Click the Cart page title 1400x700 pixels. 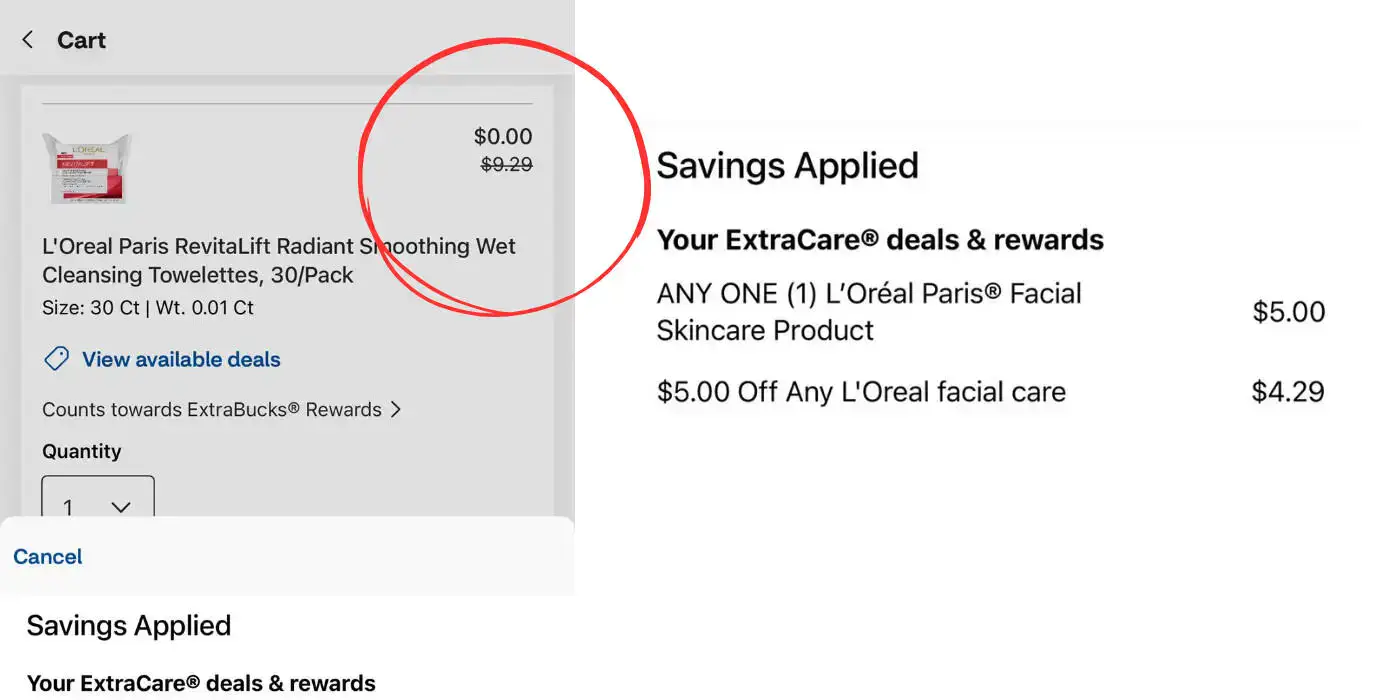pyautogui.click(x=81, y=40)
